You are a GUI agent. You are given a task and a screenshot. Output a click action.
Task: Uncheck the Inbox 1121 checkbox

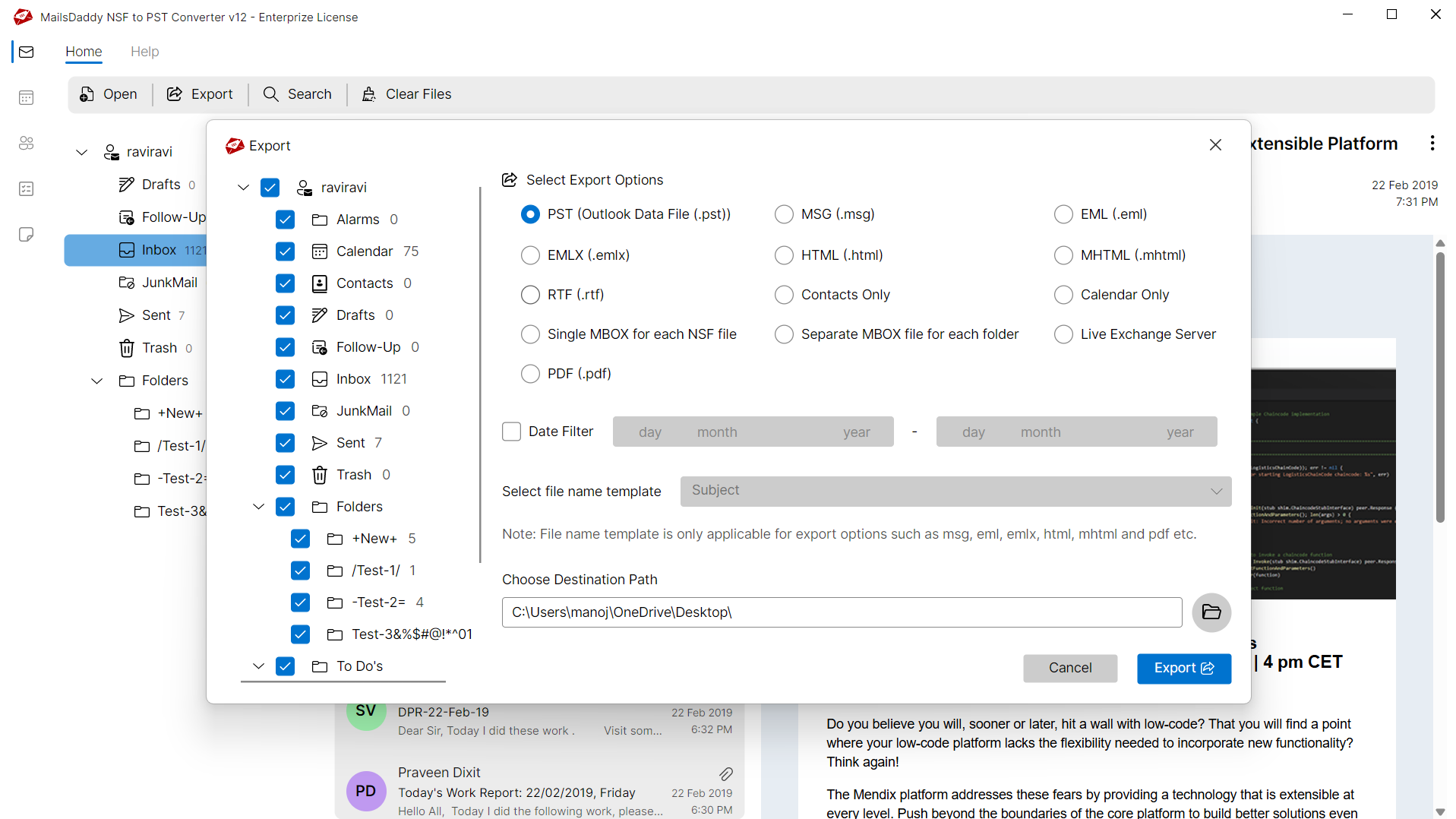[285, 379]
